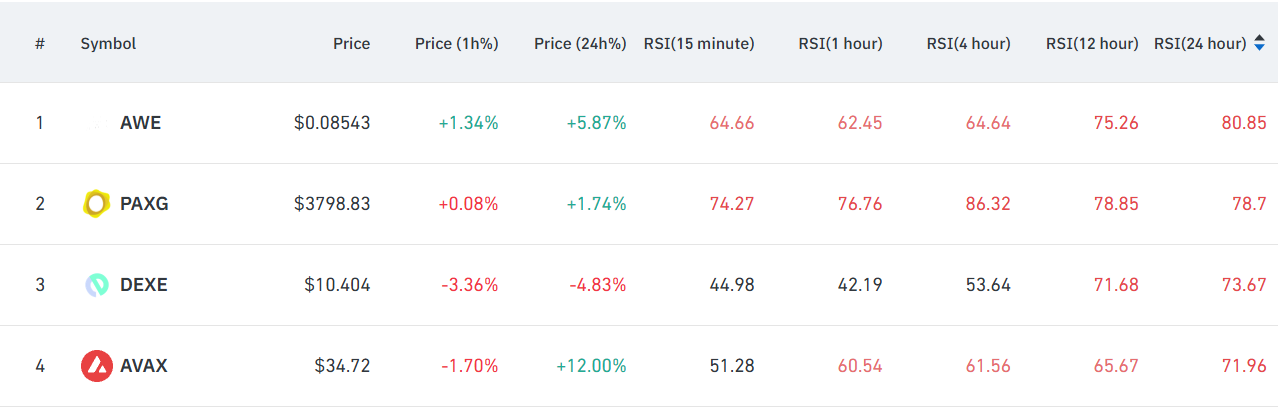The width and height of the screenshot is (1278, 412).
Task: Click the # rank column header
Action: coord(40,44)
